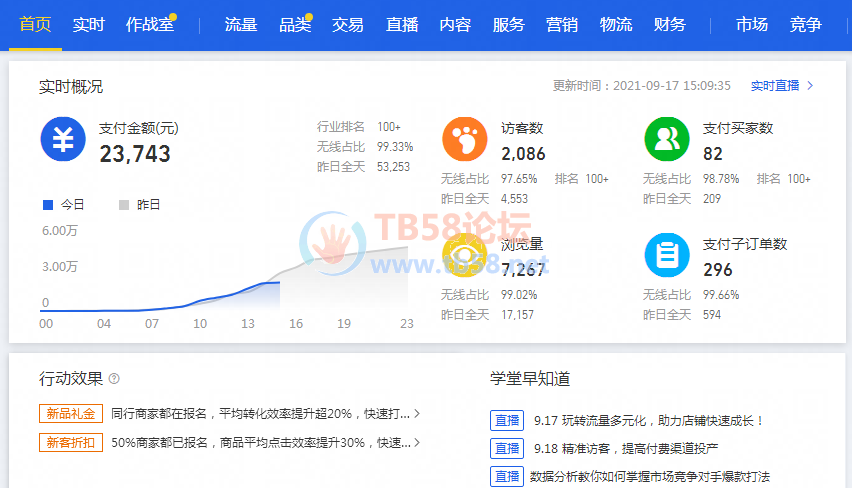The height and width of the screenshot is (488, 852).
Task: Toggle the 今日 legend series
Action: 64,205
